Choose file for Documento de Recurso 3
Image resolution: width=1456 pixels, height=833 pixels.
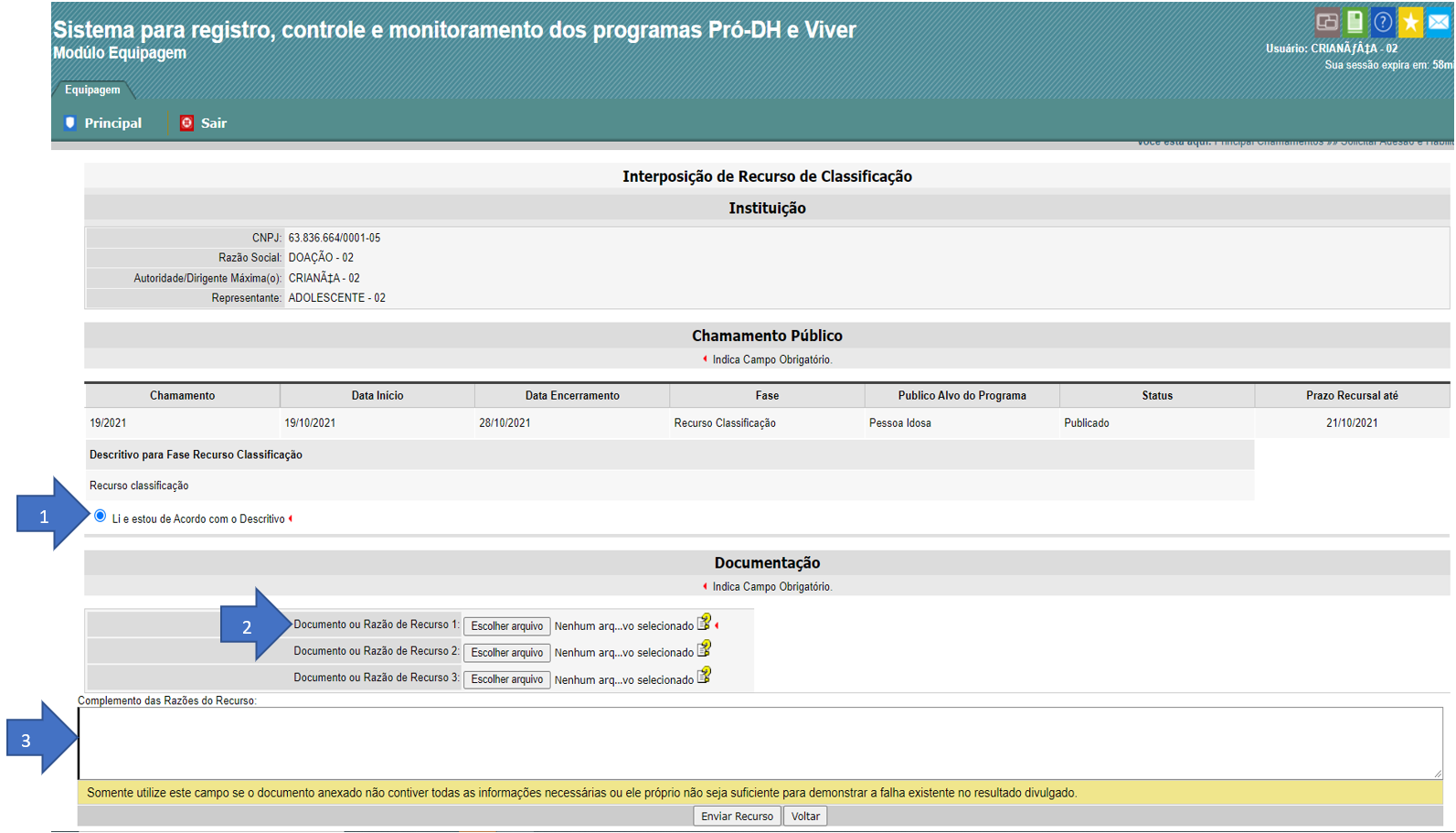506,679
